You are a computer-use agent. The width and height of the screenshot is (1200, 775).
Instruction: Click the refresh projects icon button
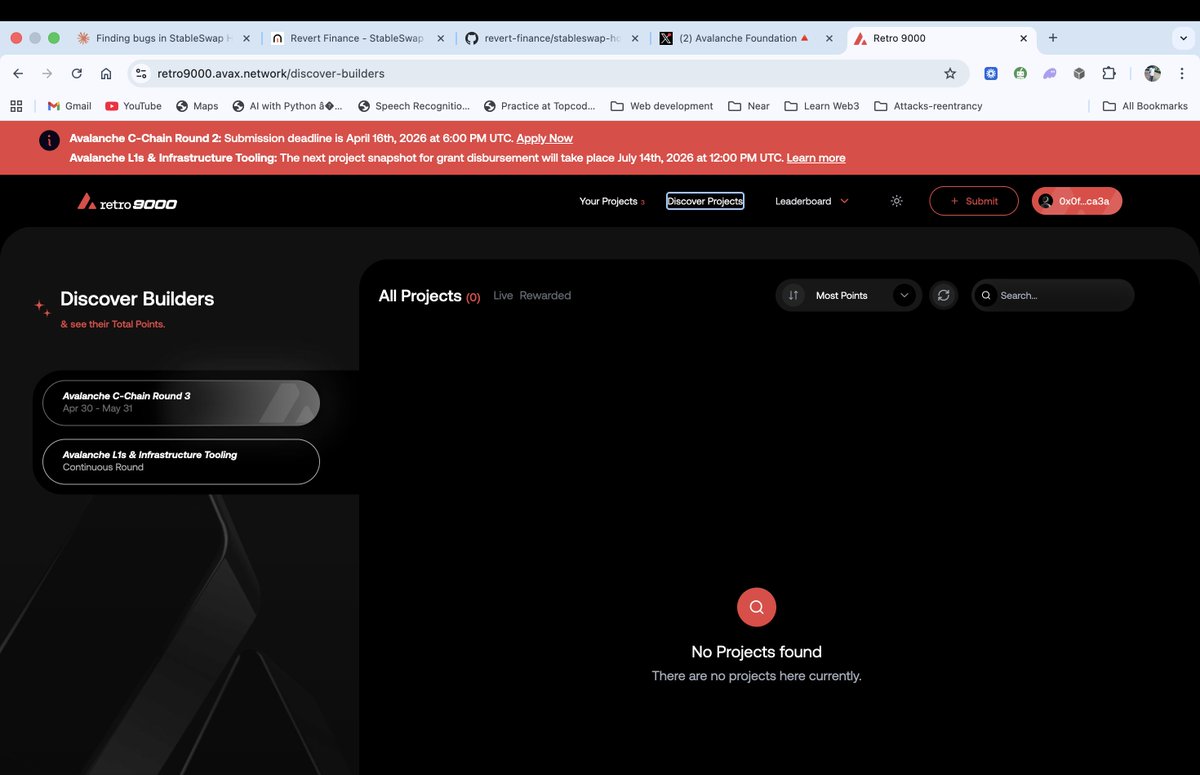(x=943, y=295)
